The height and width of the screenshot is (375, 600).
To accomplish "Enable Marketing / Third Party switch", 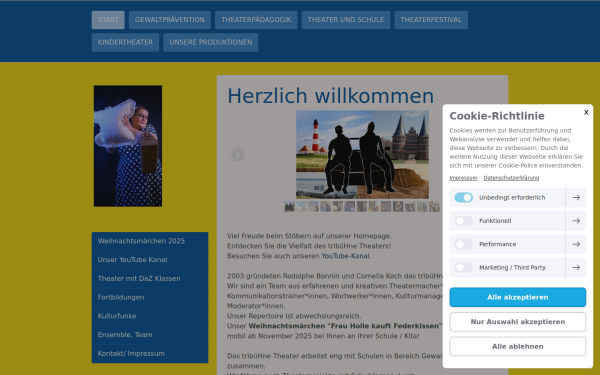I will (463, 267).
